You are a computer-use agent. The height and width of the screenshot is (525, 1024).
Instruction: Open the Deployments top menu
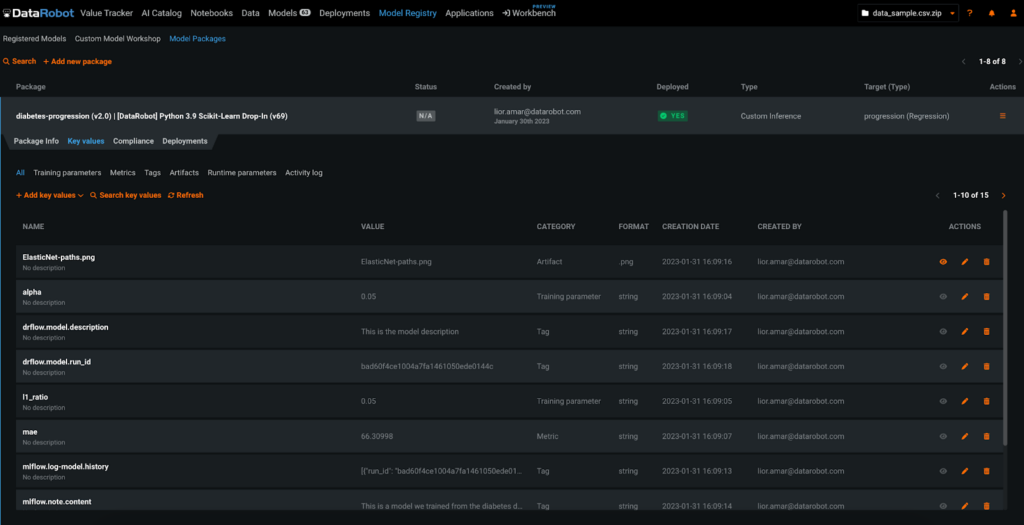[x=344, y=13]
